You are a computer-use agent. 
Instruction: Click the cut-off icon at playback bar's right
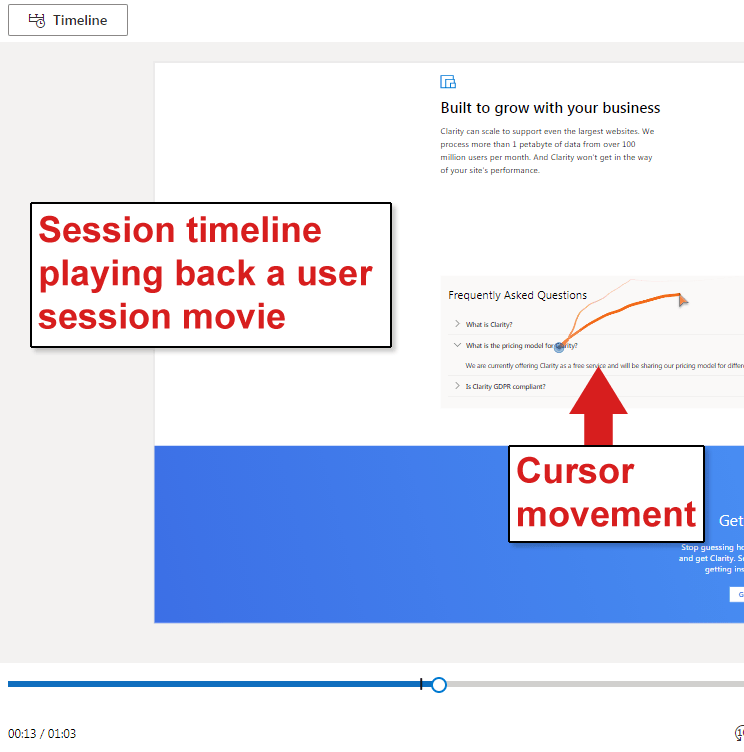(x=739, y=733)
